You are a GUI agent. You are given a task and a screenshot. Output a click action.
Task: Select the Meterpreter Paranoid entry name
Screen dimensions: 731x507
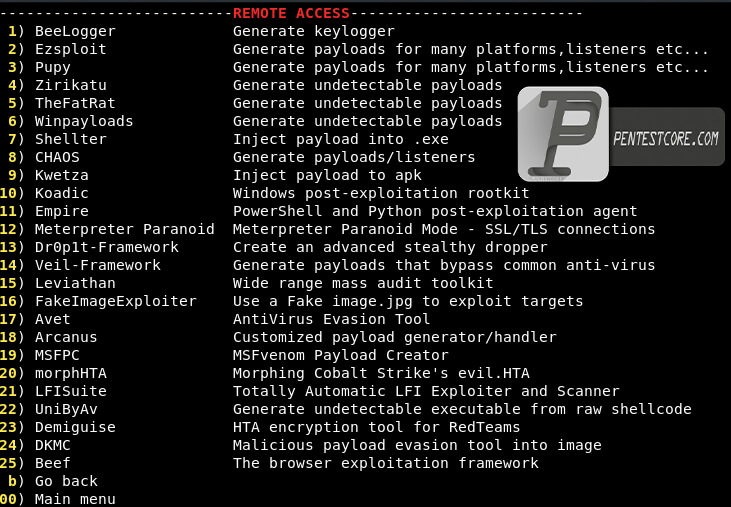[124, 229]
